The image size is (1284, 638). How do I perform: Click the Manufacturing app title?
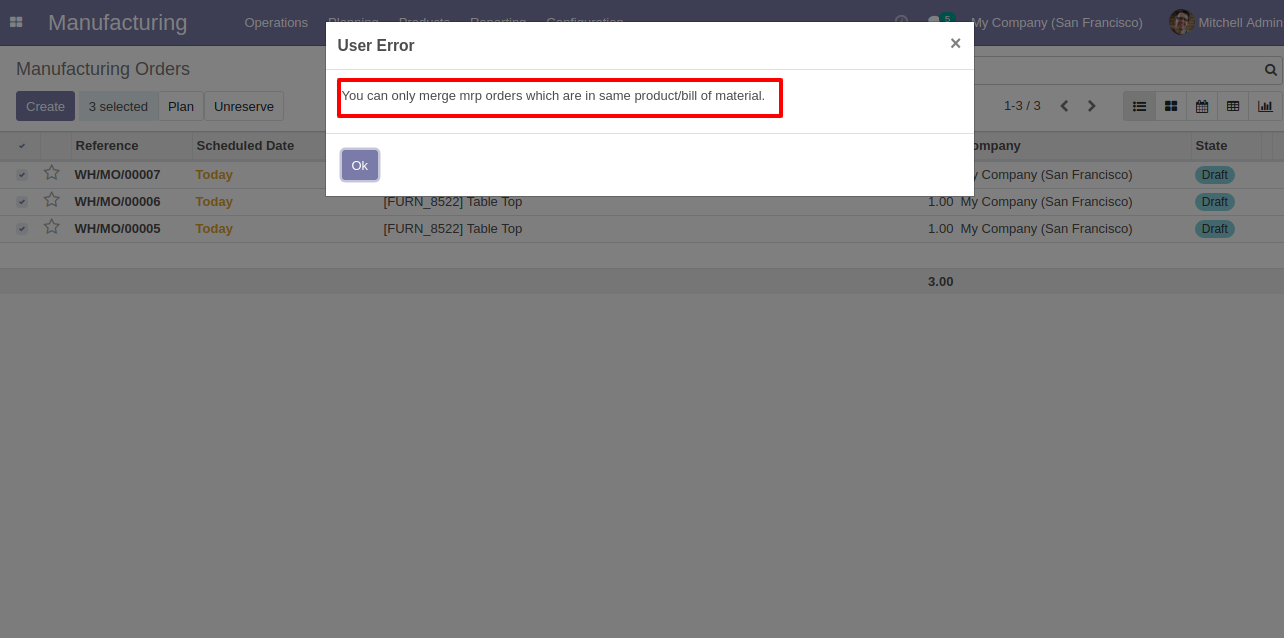coord(117,22)
